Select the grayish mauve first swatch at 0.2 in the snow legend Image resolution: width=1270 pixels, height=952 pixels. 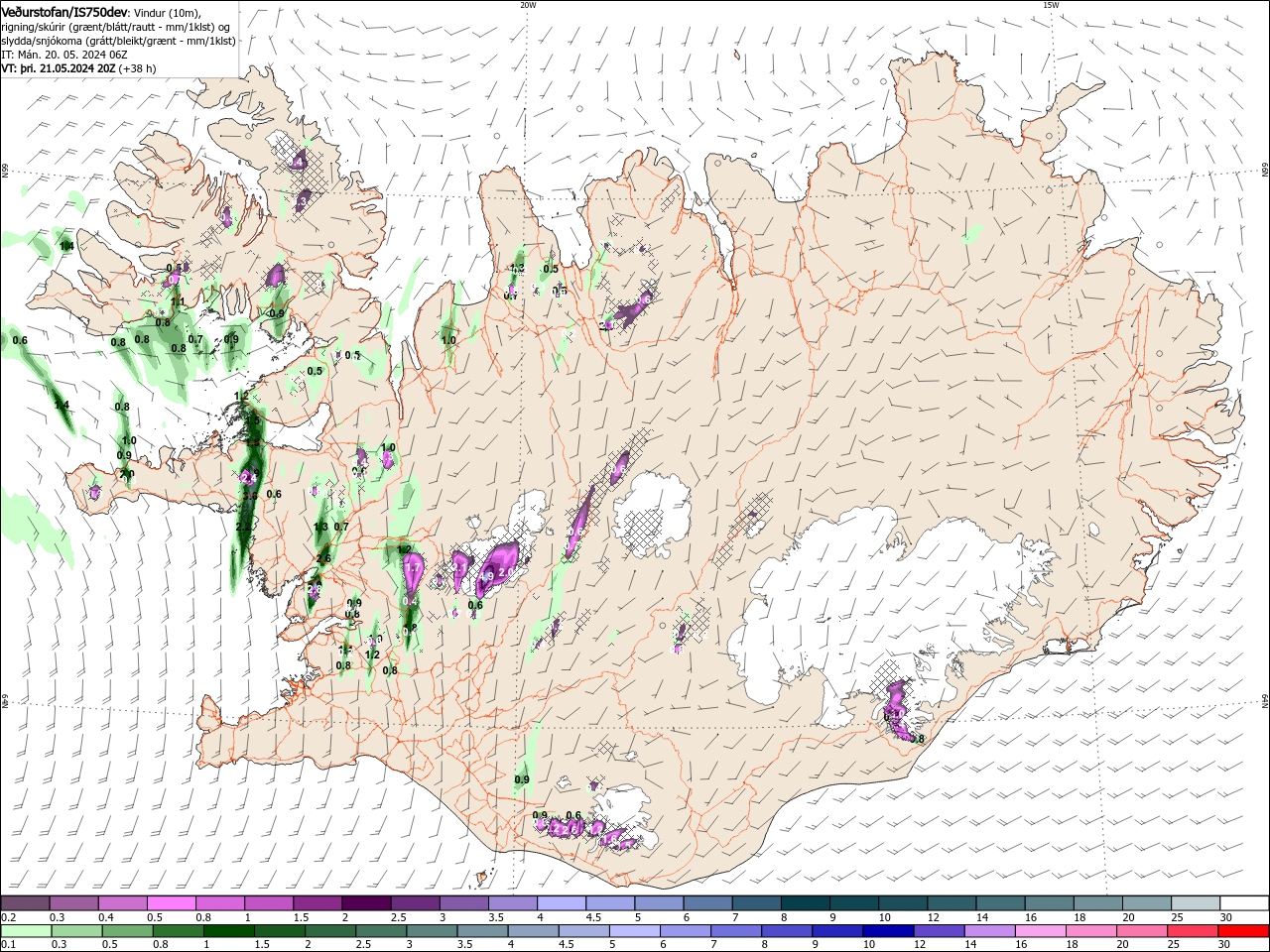tap(26, 903)
